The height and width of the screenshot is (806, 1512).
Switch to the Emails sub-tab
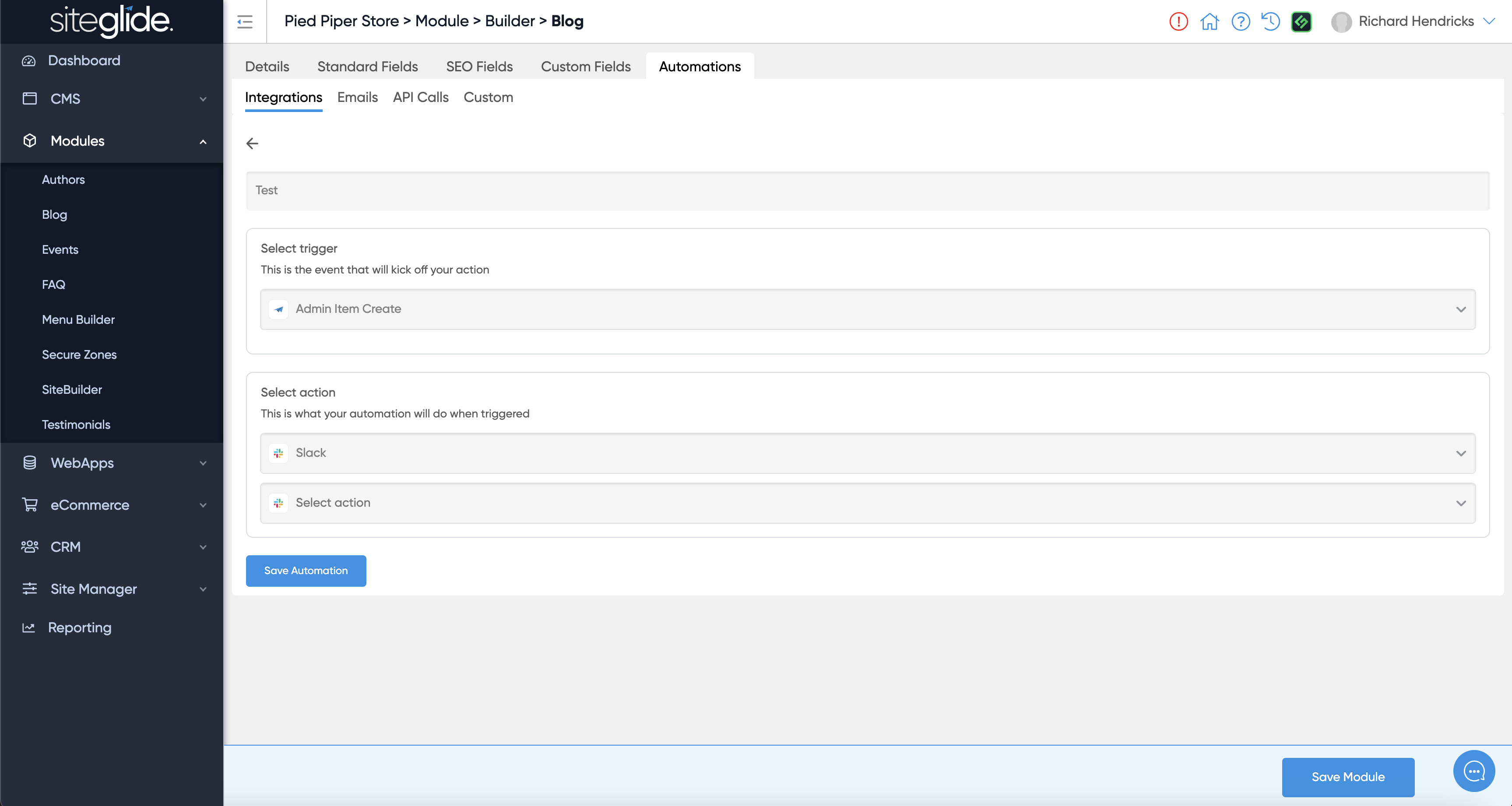(357, 98)
